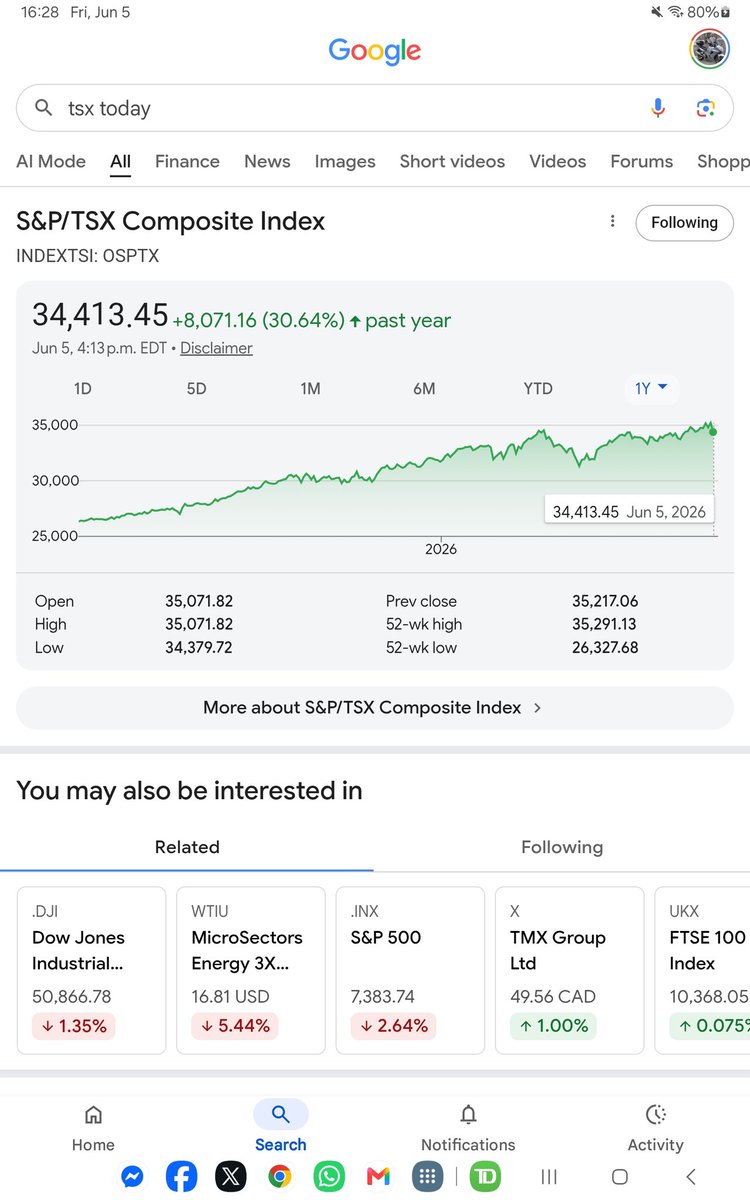Launch Facebook from the dock
Screen dimensions: 750x1200
pos(181,1177)
